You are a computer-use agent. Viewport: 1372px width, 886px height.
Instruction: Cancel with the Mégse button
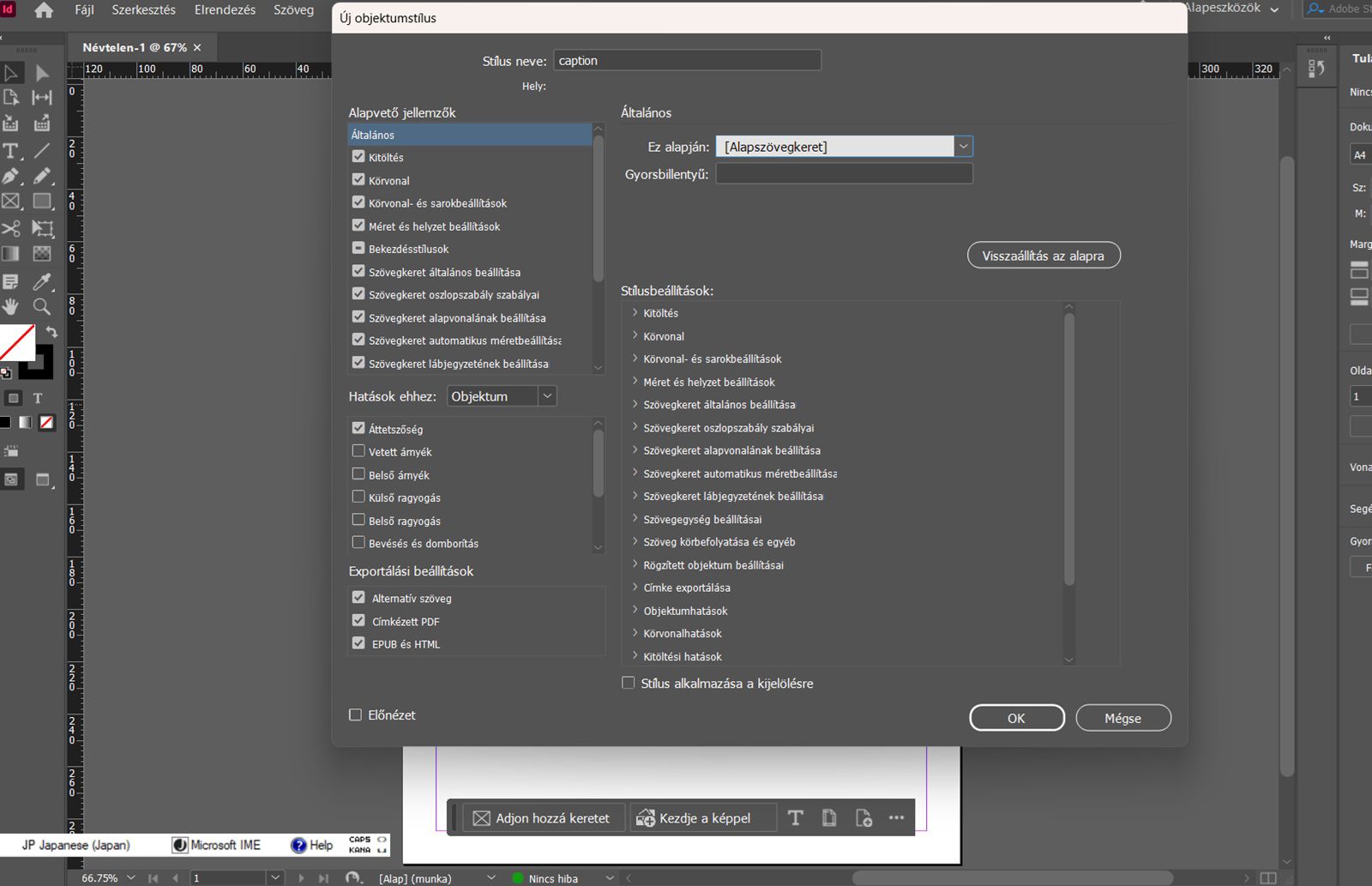pyautogui.click(x=1123, y=718)
